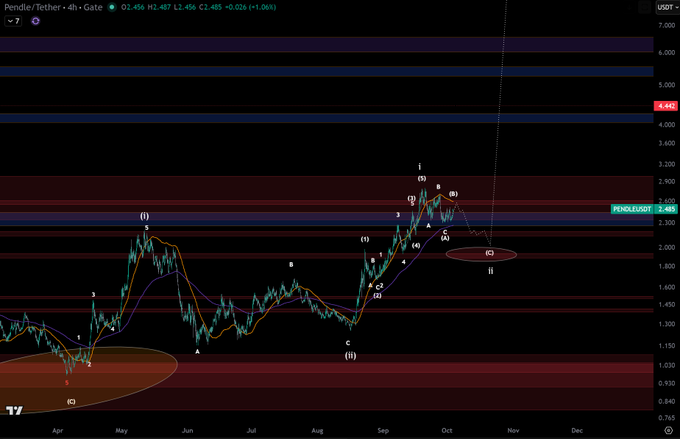Select the (A) wave label below C

[x=445, y=238]
